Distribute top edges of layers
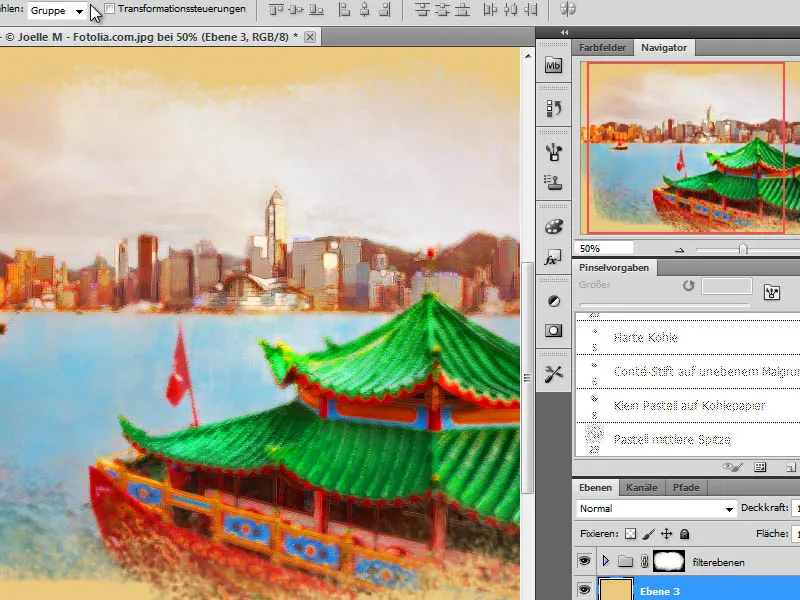This screenshot has width=800, height=600. tap(422, 9)
